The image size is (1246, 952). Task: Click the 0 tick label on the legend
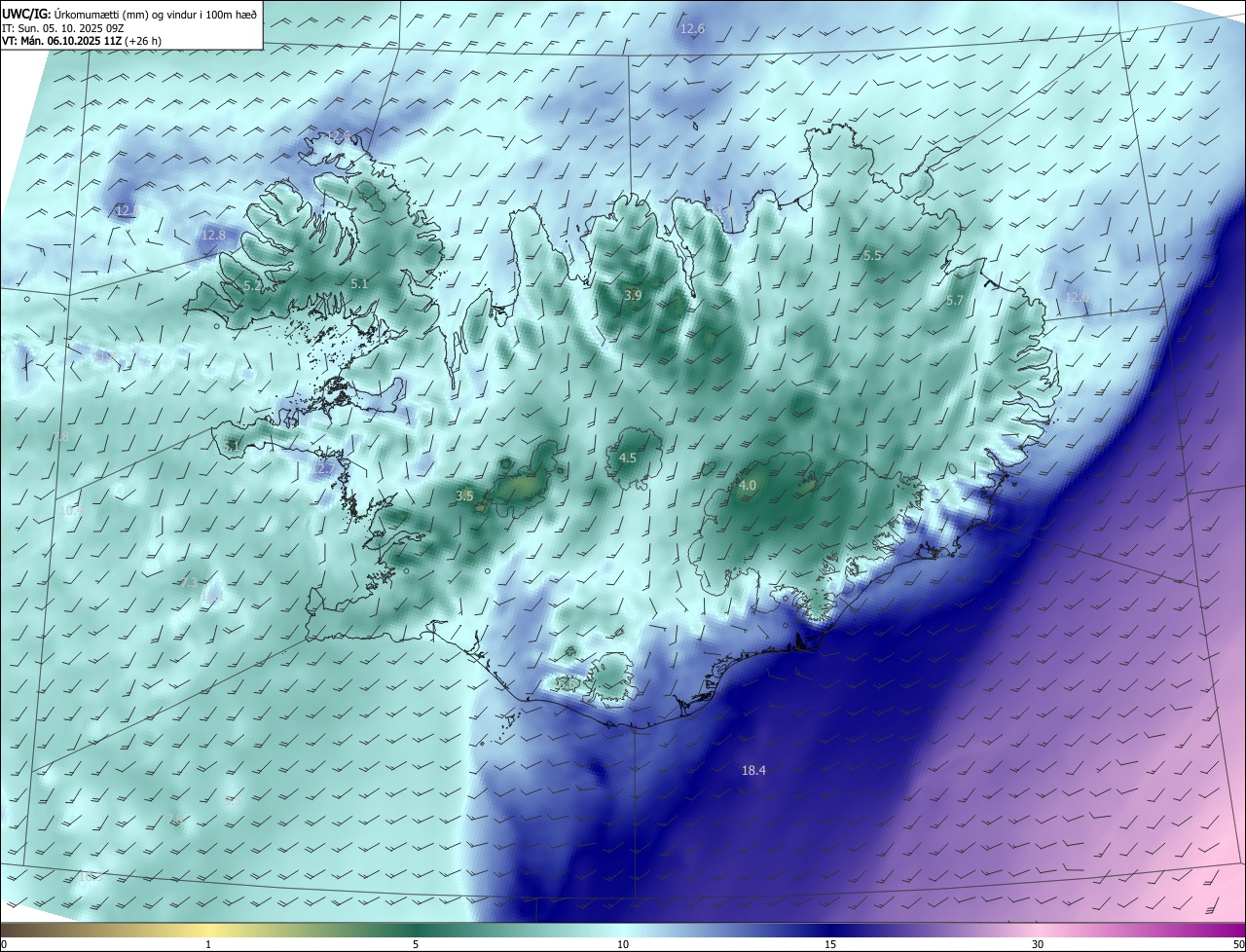[3, 944]
